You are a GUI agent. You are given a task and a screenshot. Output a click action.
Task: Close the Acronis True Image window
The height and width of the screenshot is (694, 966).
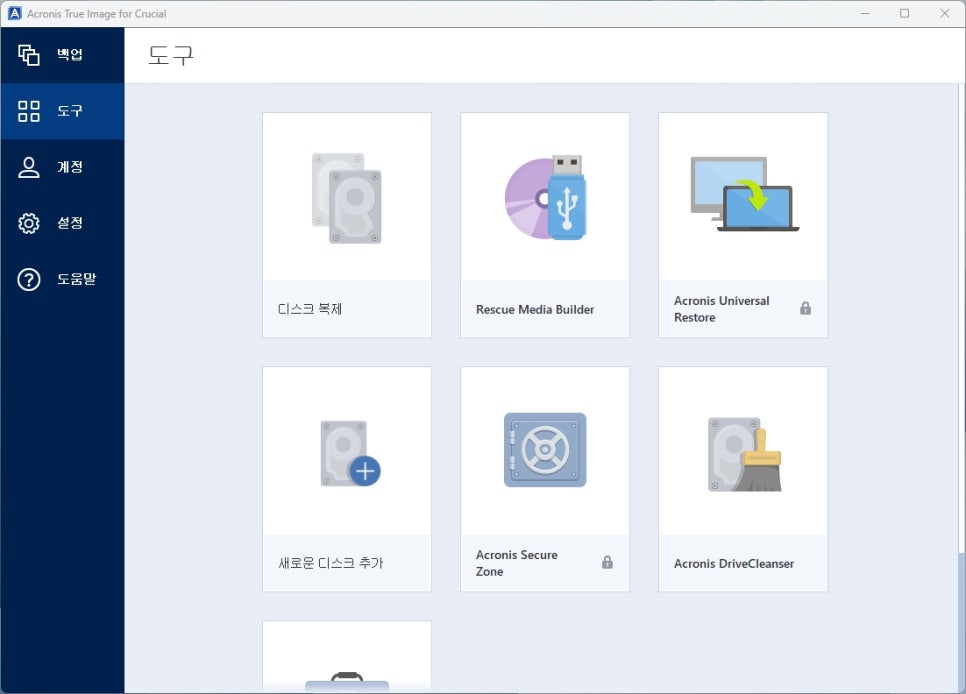944,13
